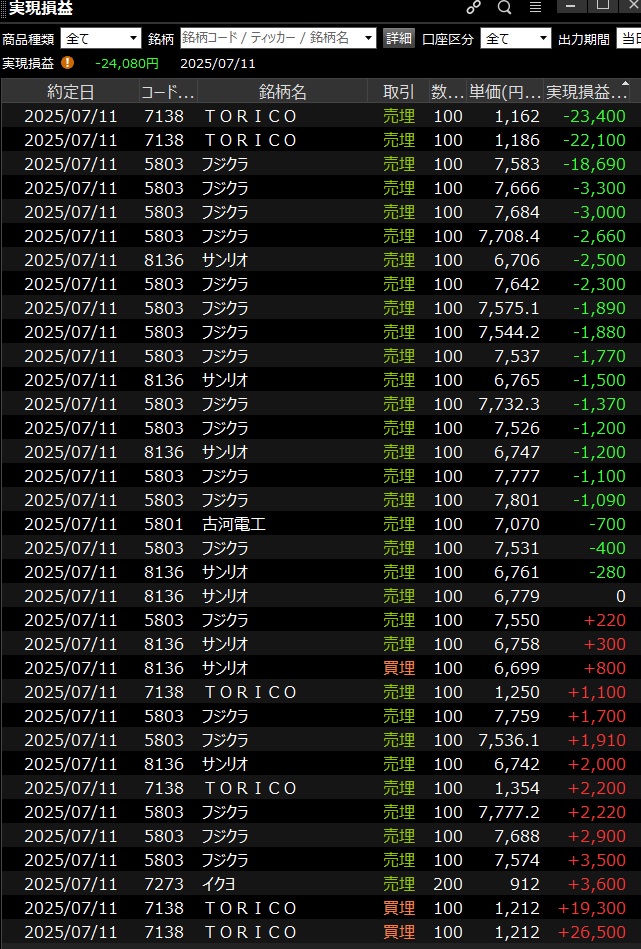Select the TORICO row with profit +26,500
This screenshot has height=949, width=641.
tap(315, 932)
